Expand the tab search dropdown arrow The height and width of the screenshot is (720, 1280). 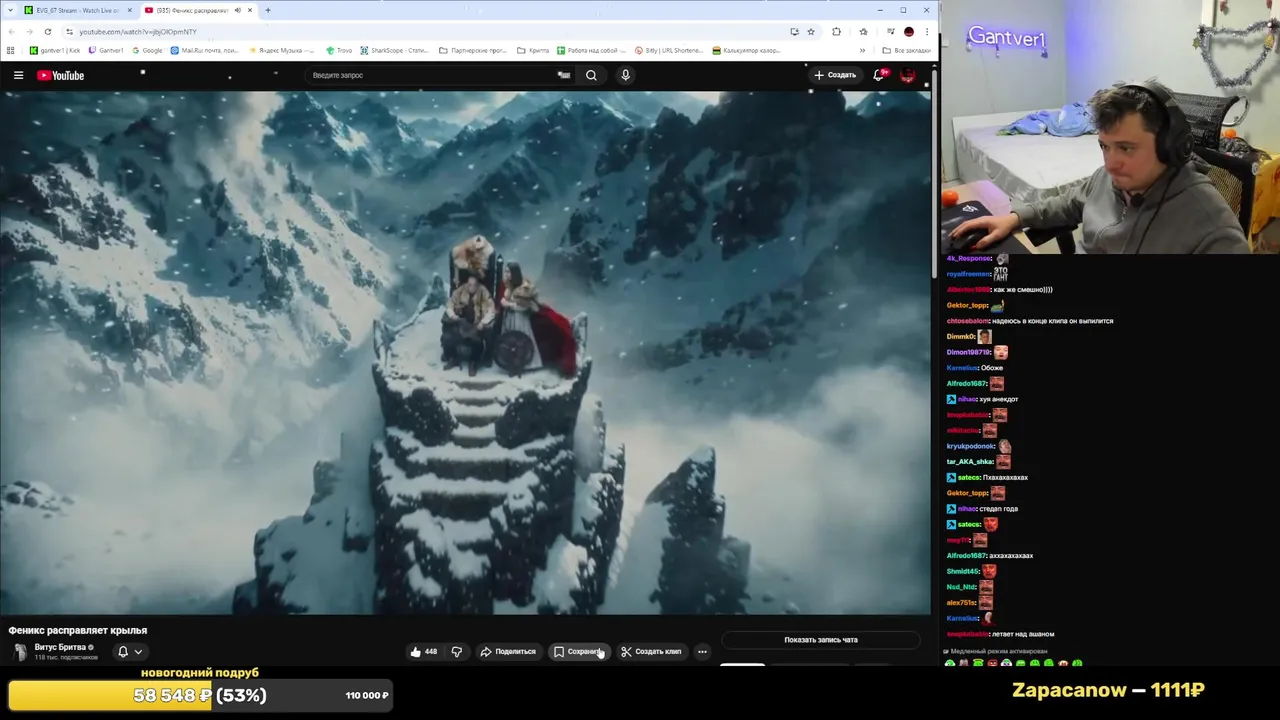click(x=10, y=10)
